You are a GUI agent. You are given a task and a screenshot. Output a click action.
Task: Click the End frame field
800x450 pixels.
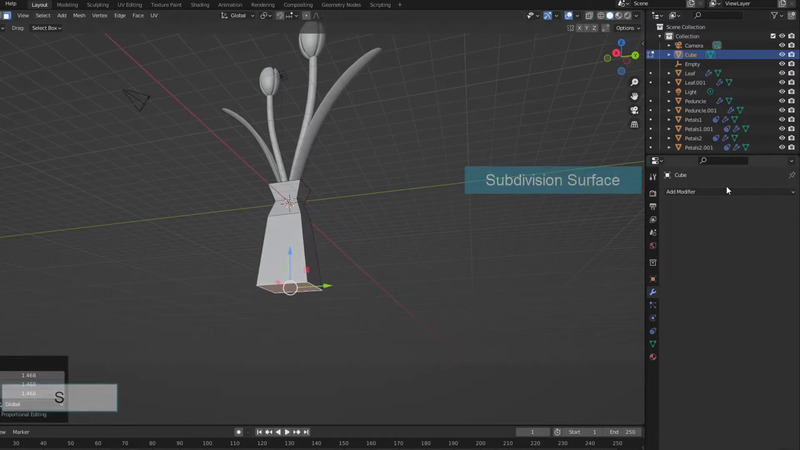coord(626,432)
